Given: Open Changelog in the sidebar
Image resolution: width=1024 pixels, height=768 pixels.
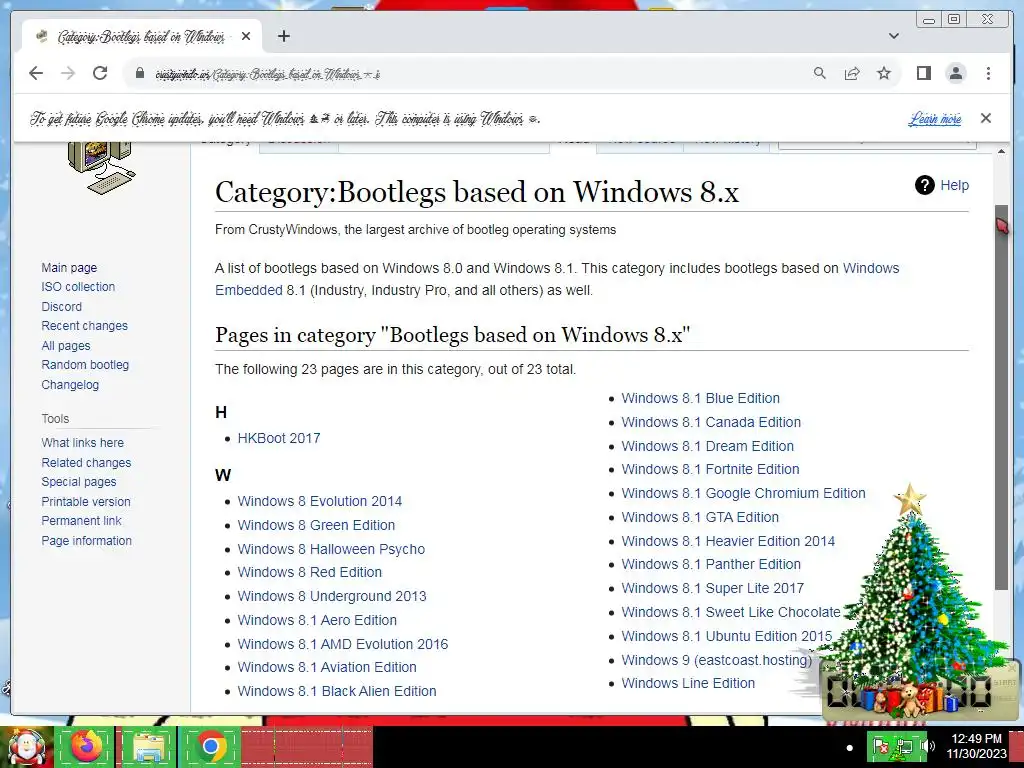Looking at the screenshot, I should 70,385.
